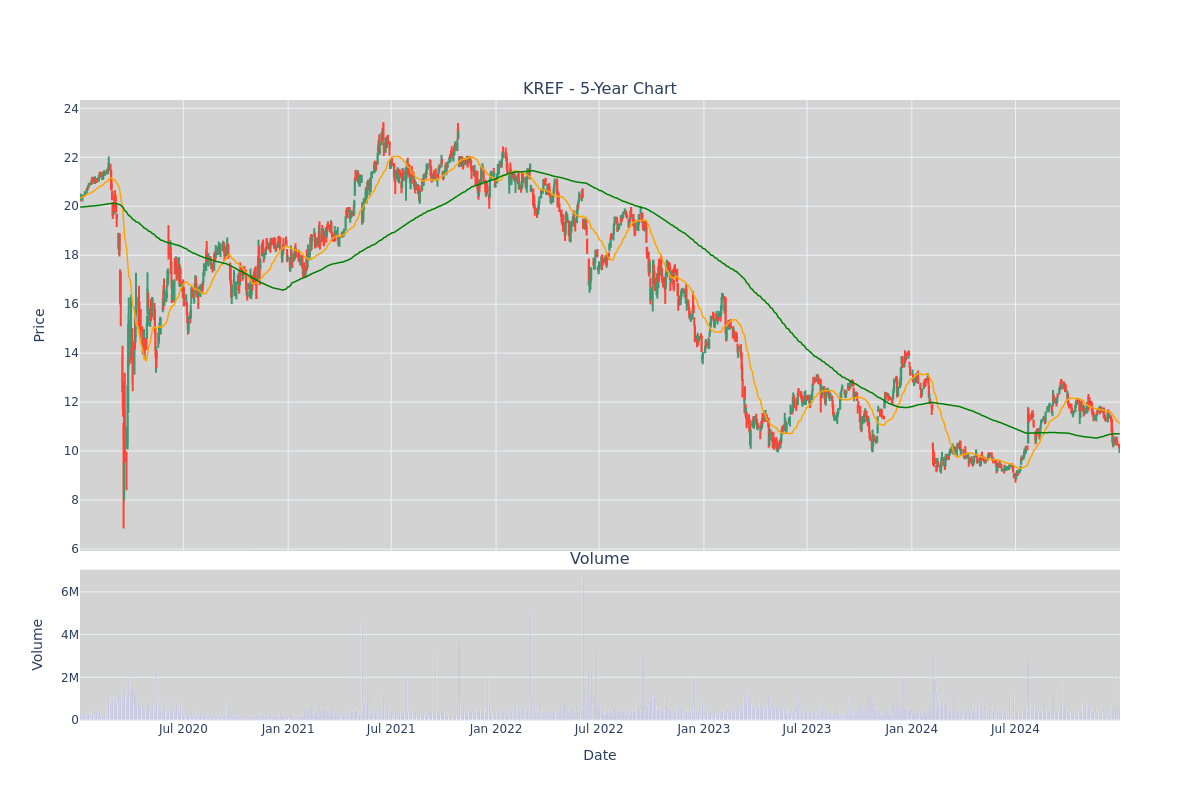Click the "Jul 2021" date tick

391,729
